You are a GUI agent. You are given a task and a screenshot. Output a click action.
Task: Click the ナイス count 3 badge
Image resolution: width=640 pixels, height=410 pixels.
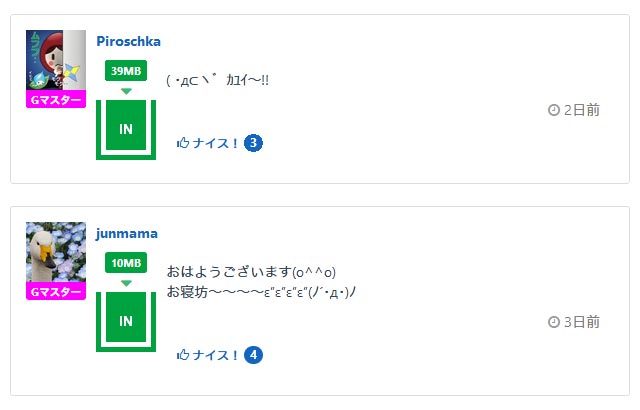tap(253, 143)
